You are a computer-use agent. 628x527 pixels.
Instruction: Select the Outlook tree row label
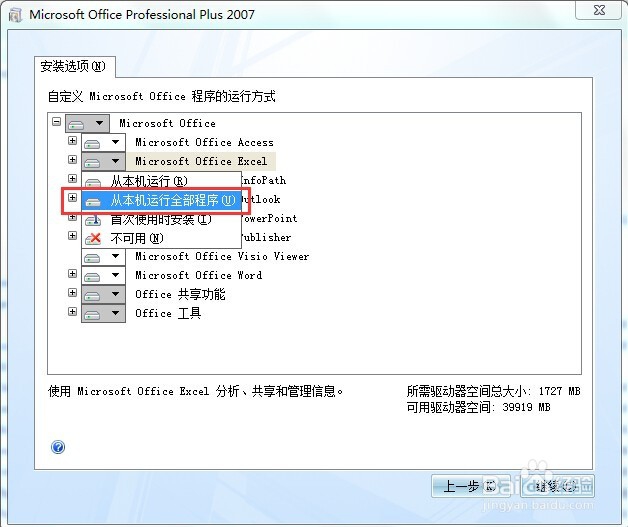pos(261,199)
